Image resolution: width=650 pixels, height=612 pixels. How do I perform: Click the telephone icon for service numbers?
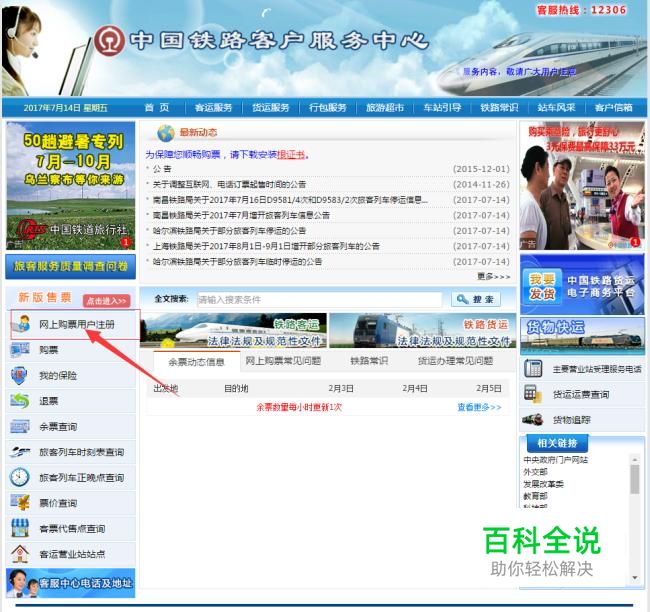tap(533, 368)
